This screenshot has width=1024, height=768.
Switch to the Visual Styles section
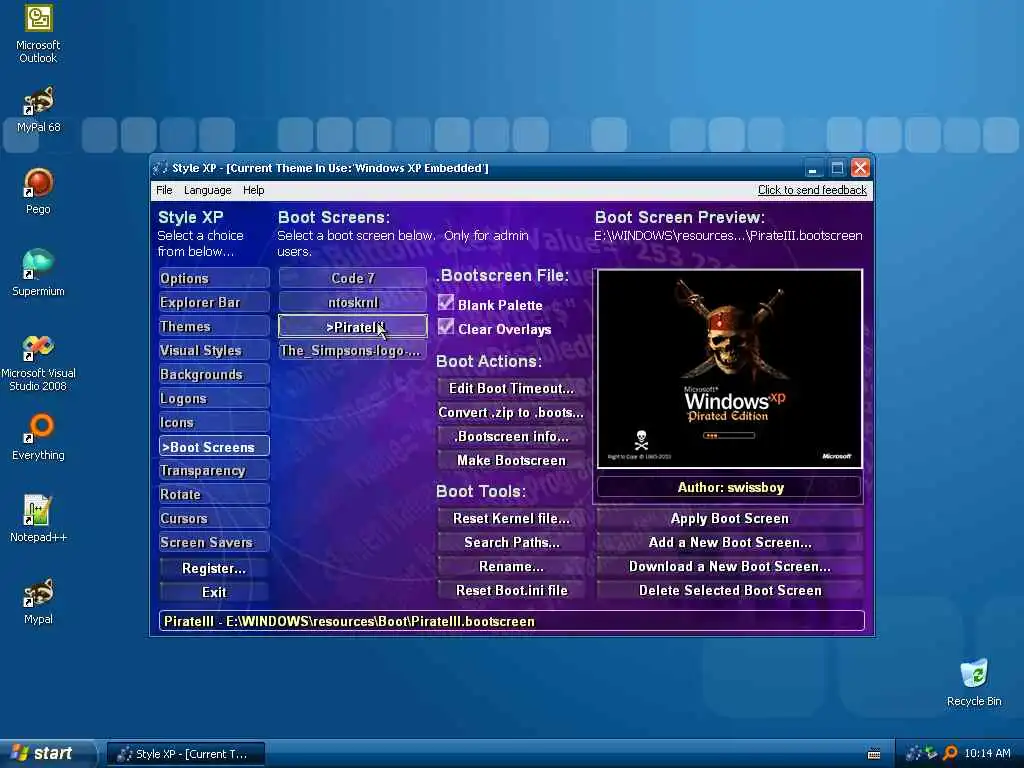pyautogui.click(x=214, y=351)
